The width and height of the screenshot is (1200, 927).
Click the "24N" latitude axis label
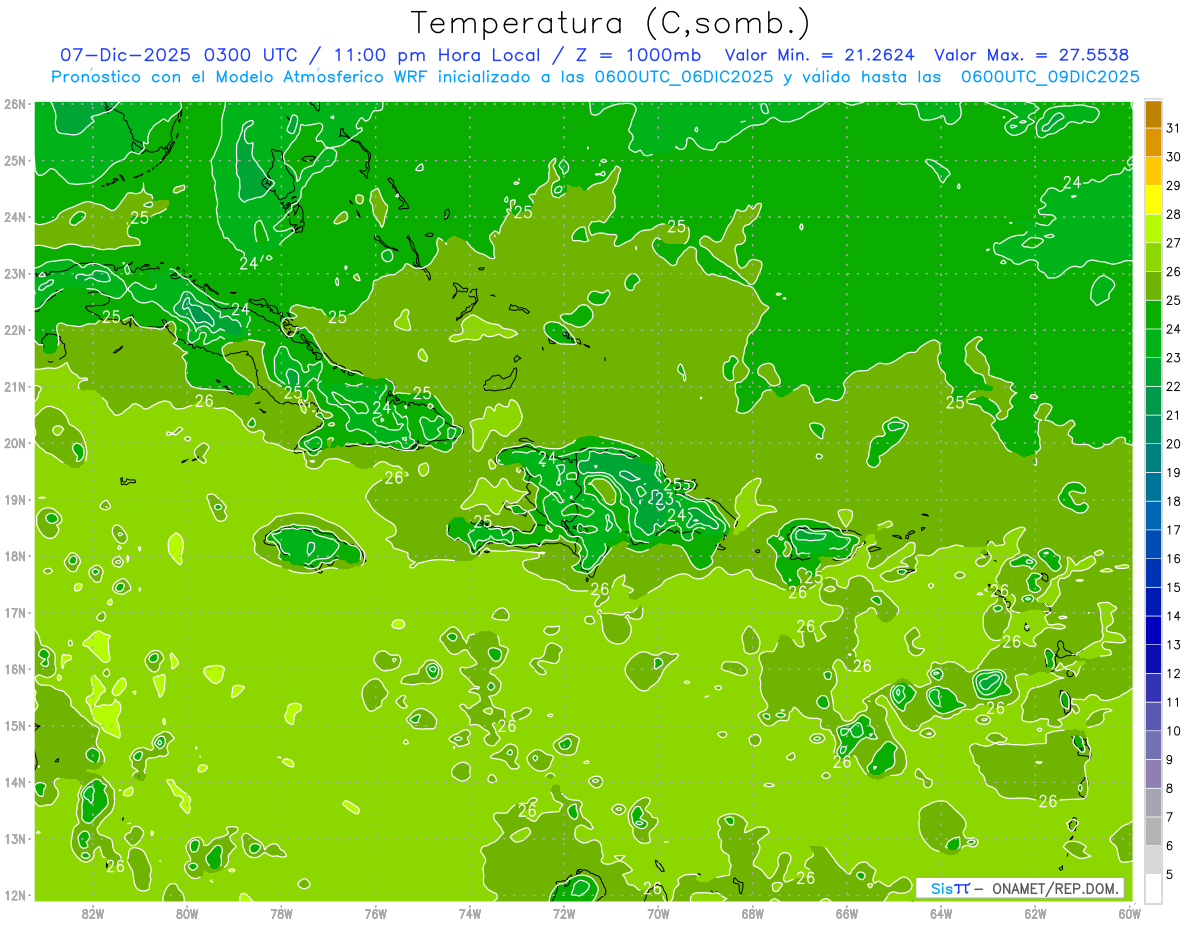15,217
